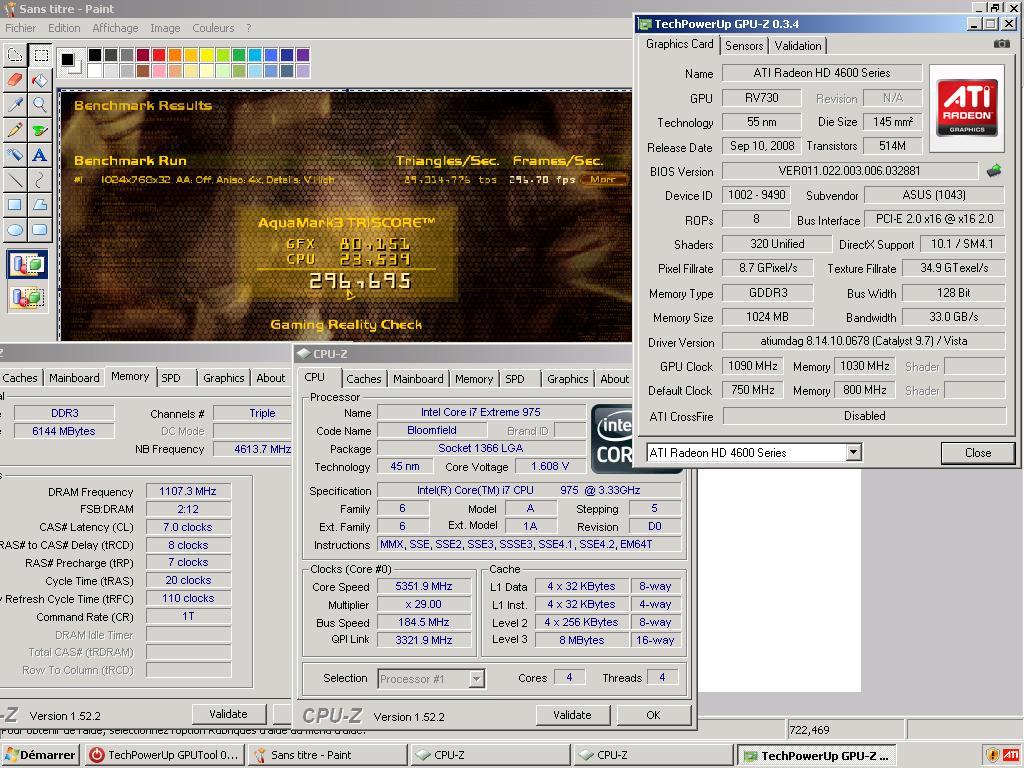The image size is (1024, 768).
Task: Activate the Color picker eyedropper tool
Action: coord(14,105)
